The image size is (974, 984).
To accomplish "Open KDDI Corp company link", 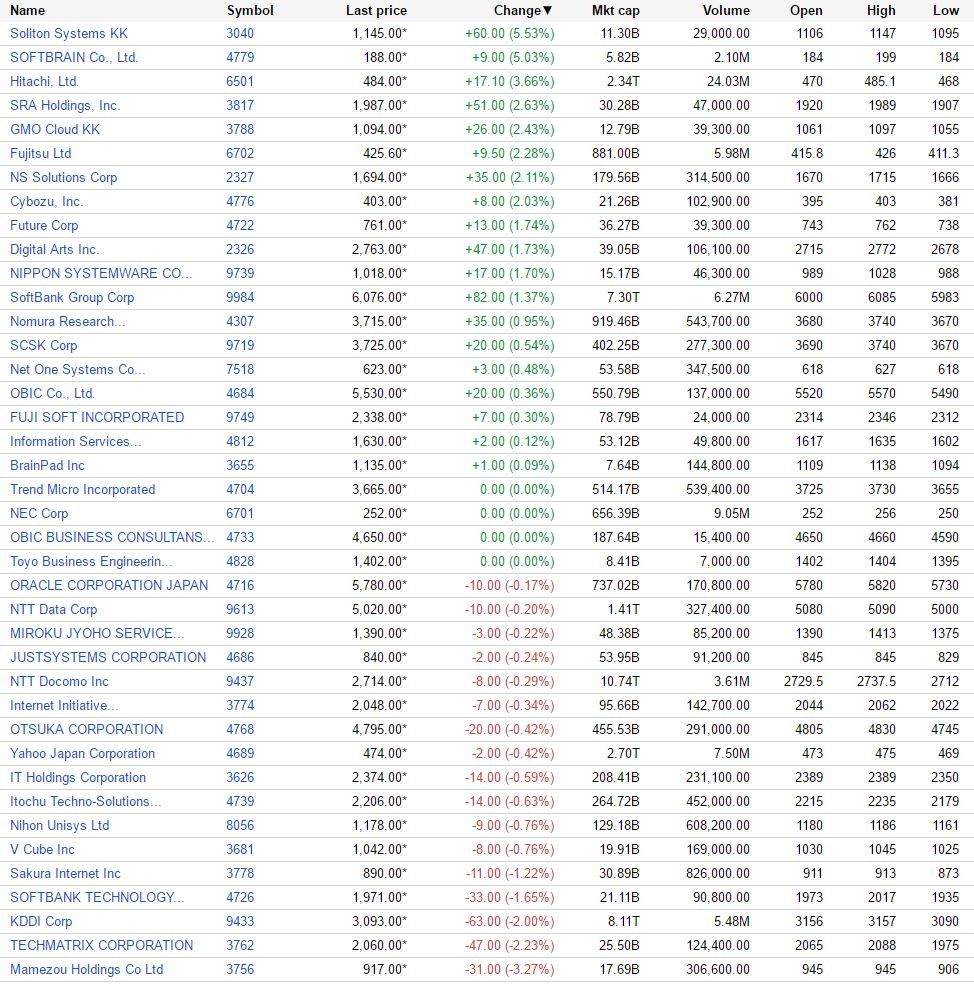I will pos(41,921).
